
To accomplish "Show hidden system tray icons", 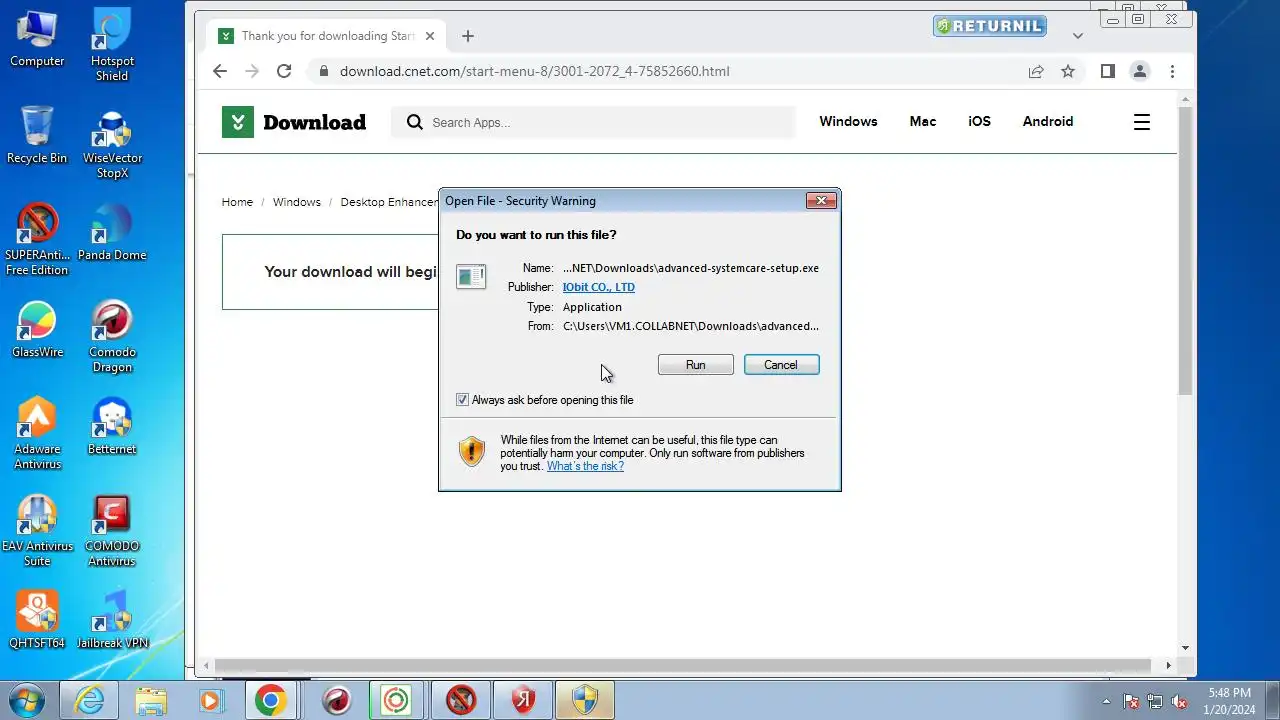I will coord(1106,701).
